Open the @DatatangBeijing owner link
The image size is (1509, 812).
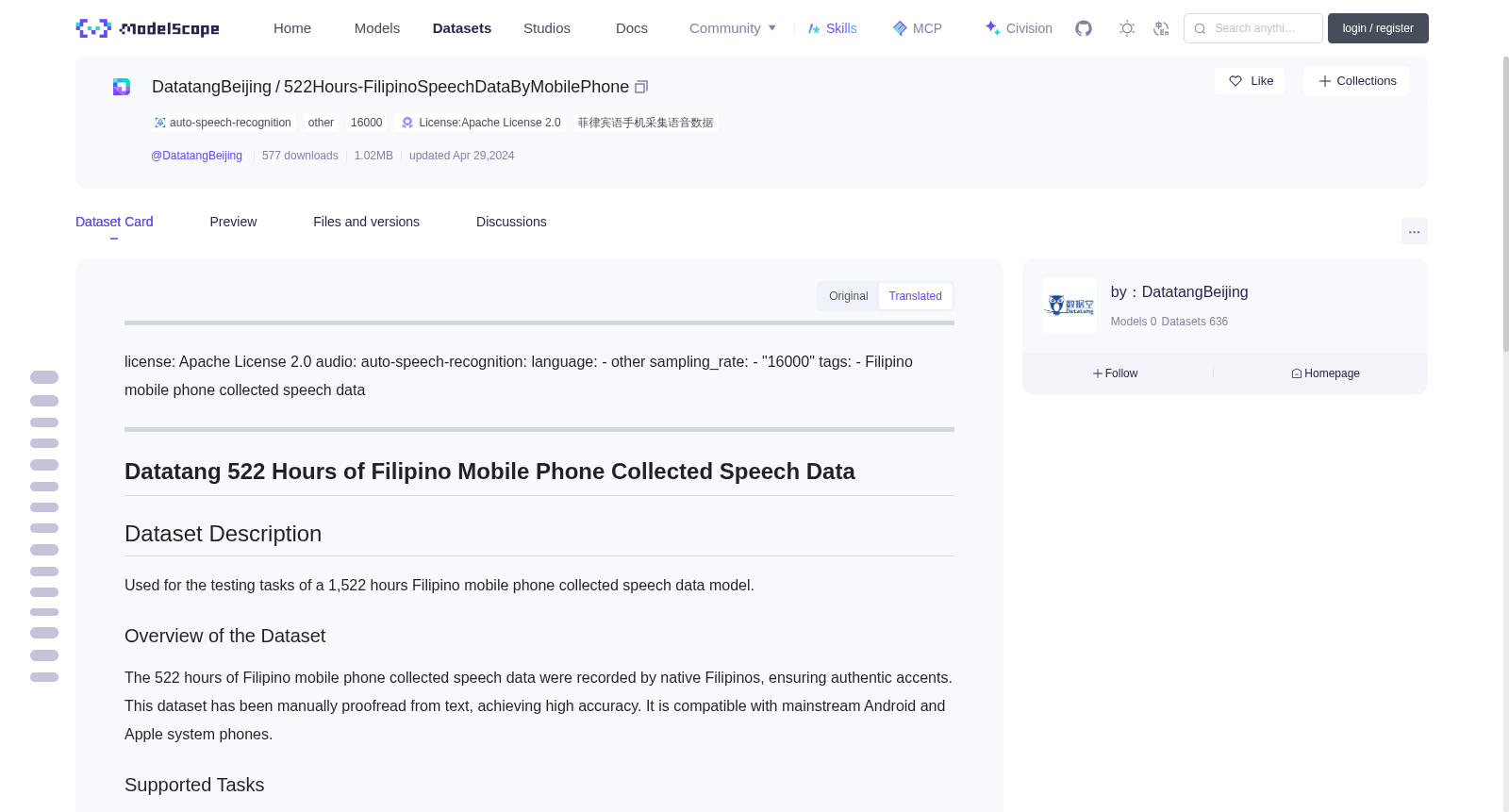point(196,156)
